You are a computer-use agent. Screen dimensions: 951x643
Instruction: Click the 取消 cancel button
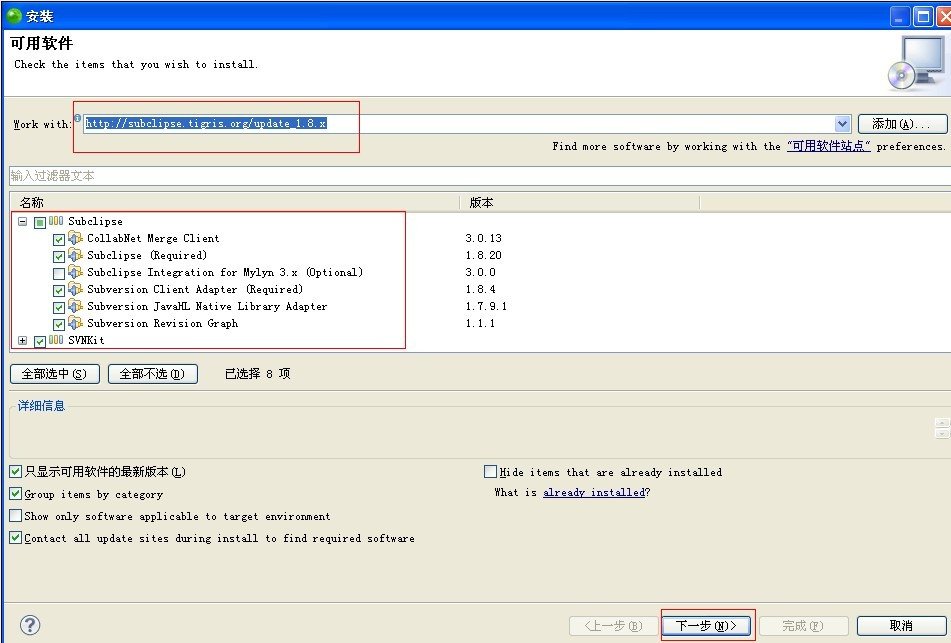(901, 625)
